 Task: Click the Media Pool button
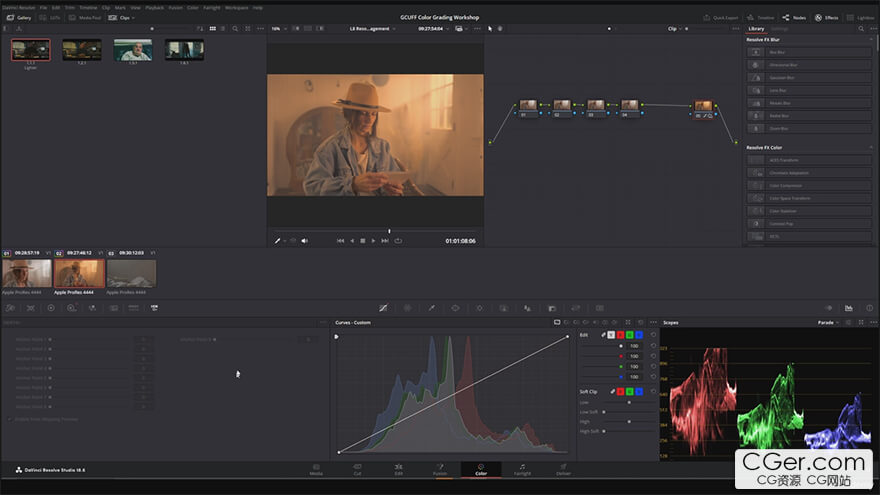85,18
